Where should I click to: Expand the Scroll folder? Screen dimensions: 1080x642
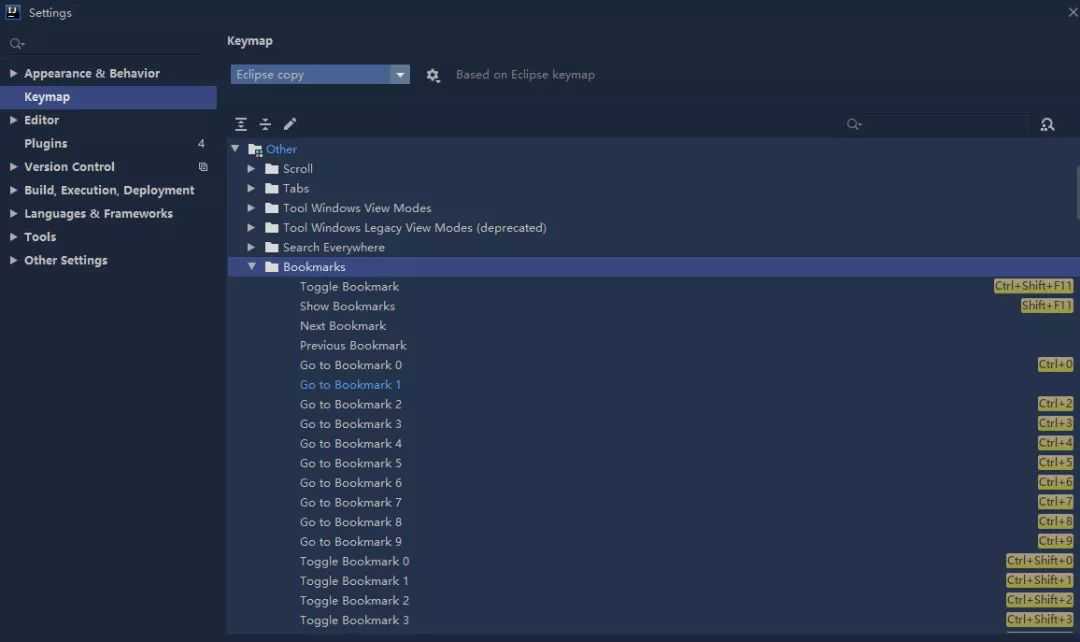252,169
